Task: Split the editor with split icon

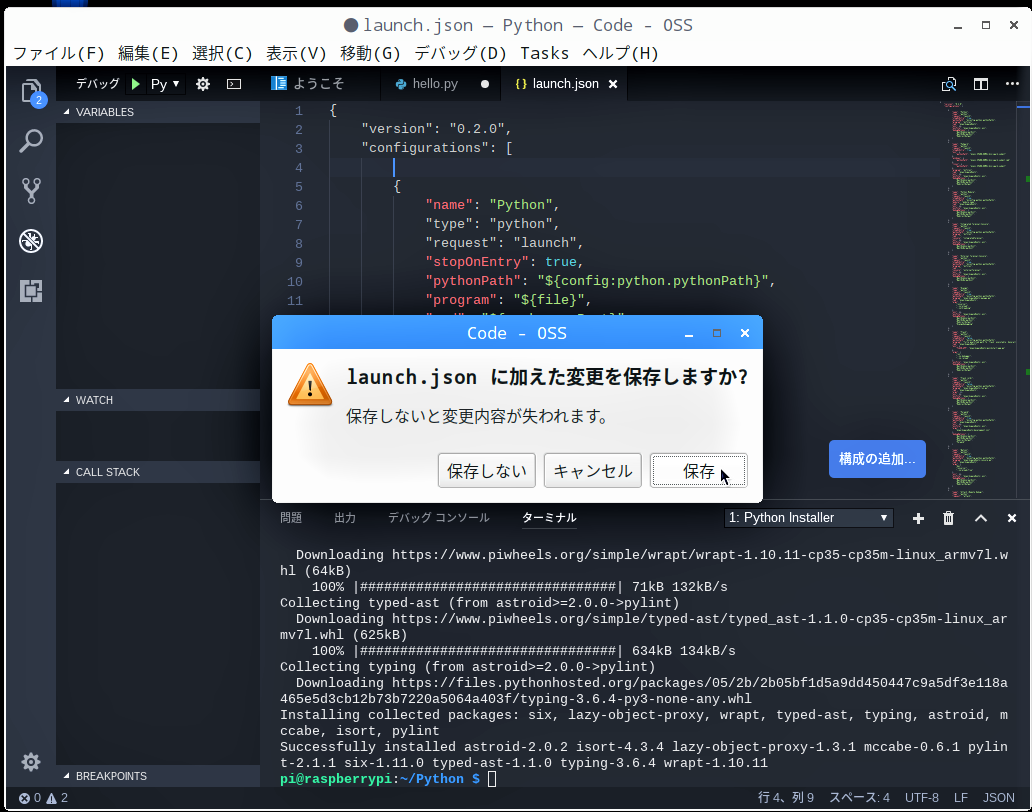Action: click(981, 84)
